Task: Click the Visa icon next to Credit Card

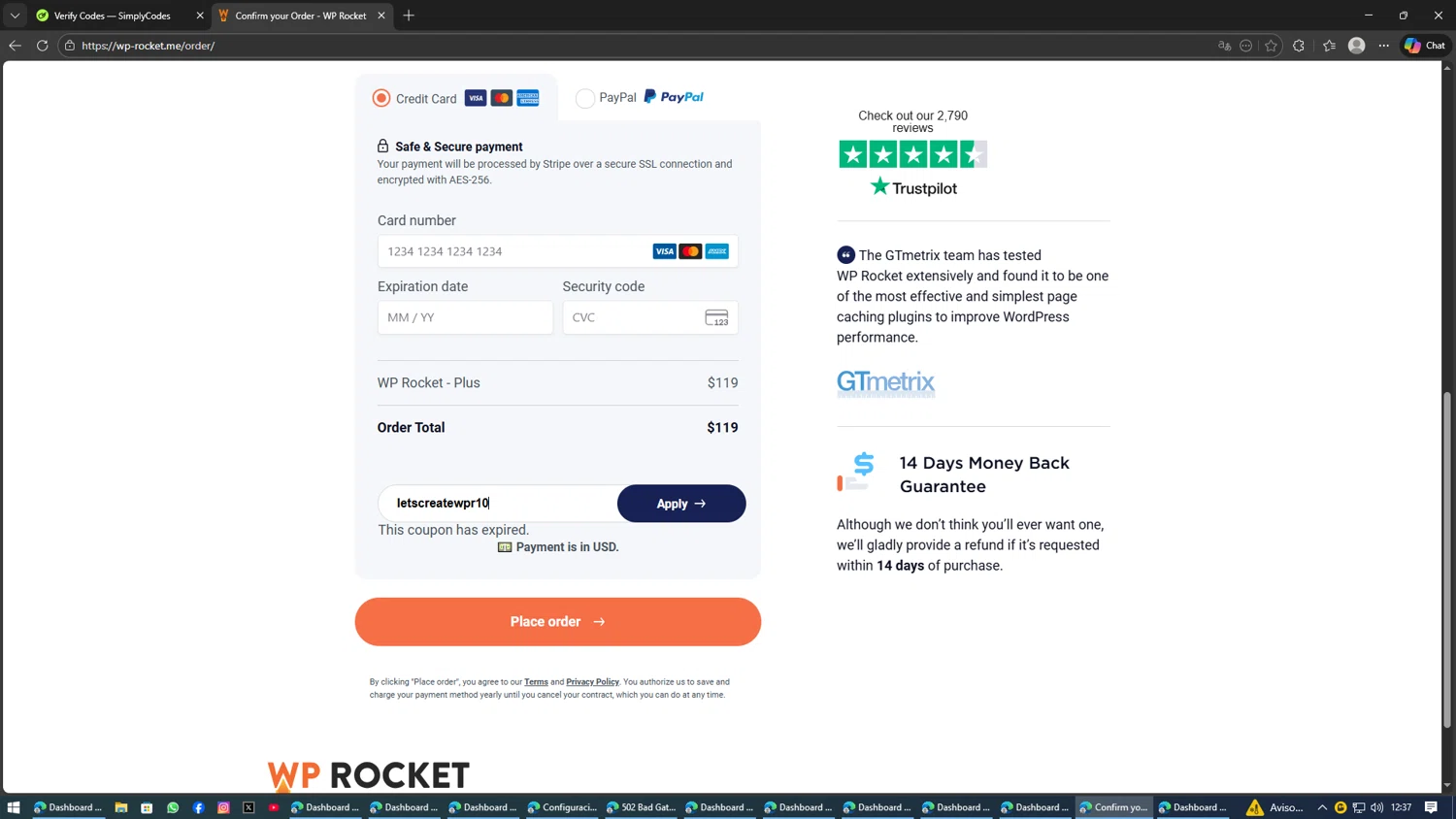Action: (x=476, y=98)
